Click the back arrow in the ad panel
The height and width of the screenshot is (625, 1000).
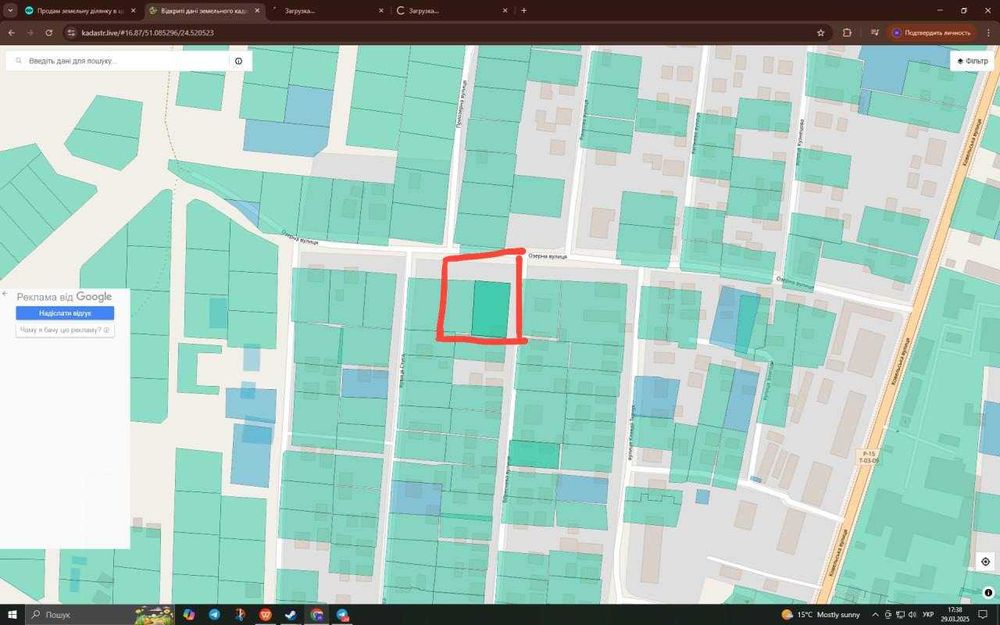click(5, 295)
